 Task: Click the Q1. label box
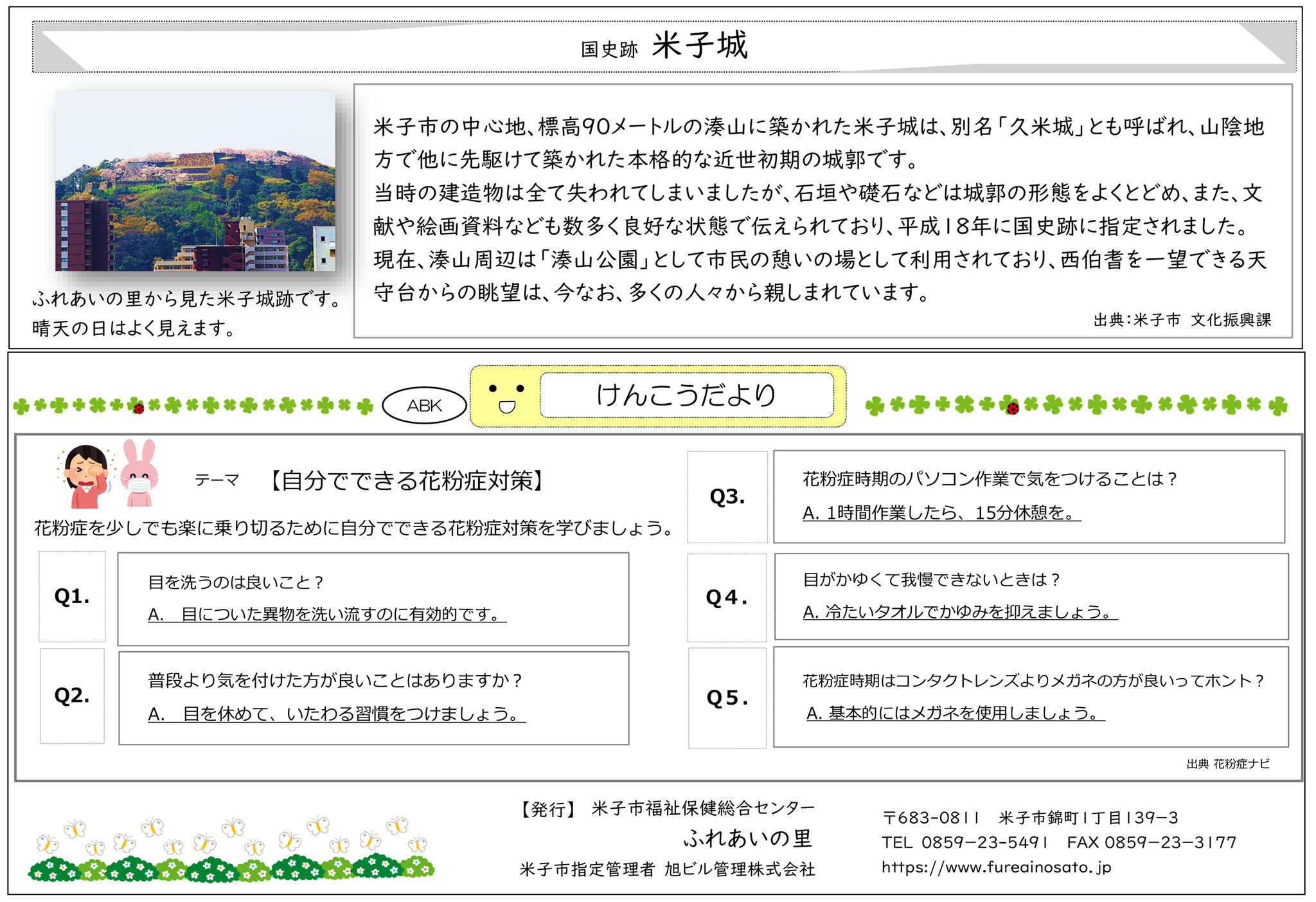click(x=72, y=597)
